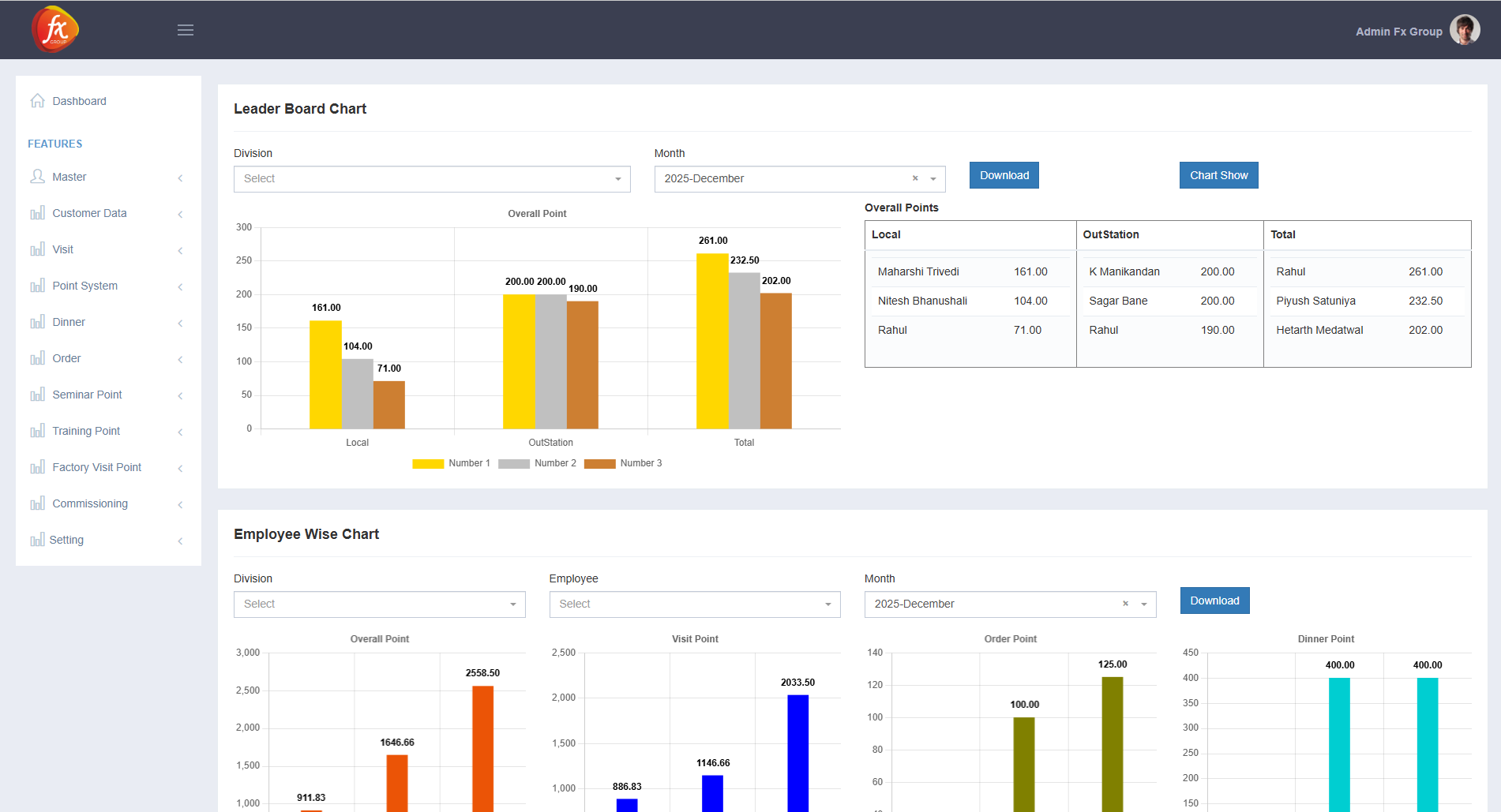Click the Master user icon
The width and height of the screenshot is (1501, 812).
point(37,177)
